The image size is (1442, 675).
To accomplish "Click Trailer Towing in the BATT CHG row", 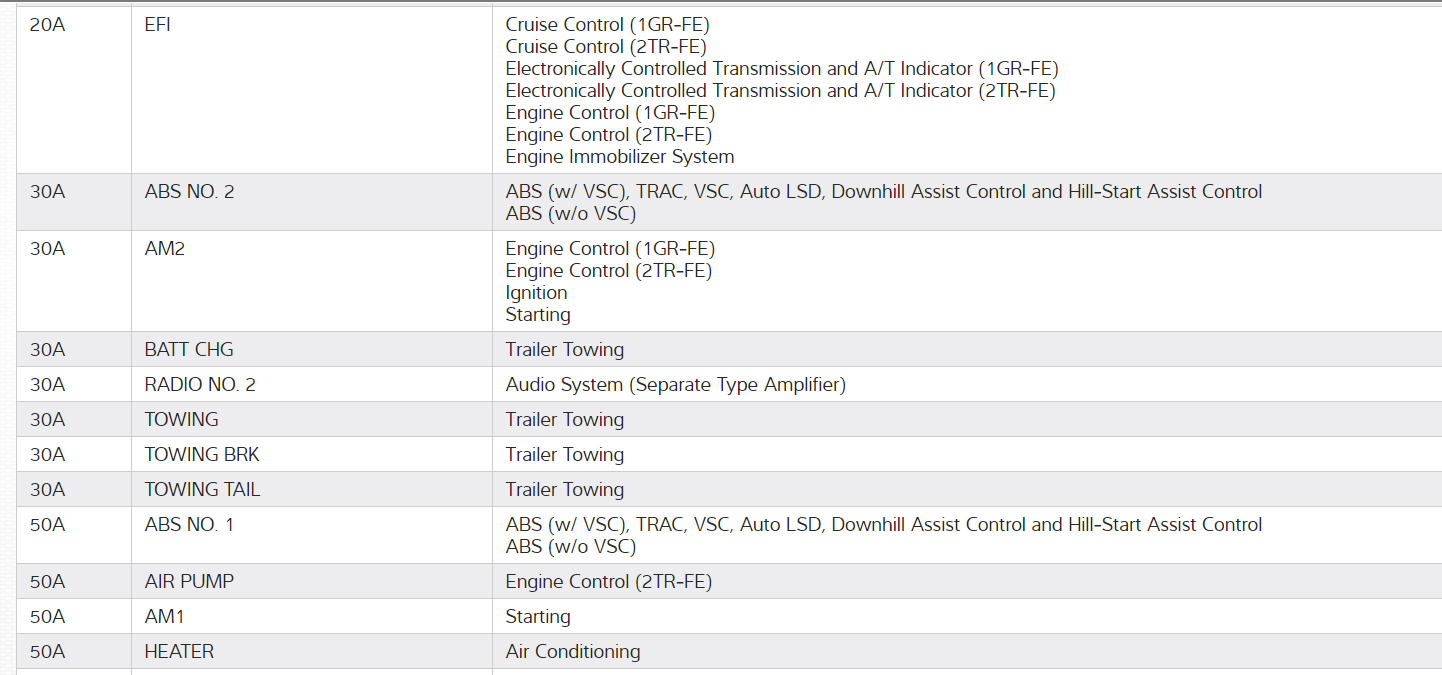I will [x=564, y=349].
